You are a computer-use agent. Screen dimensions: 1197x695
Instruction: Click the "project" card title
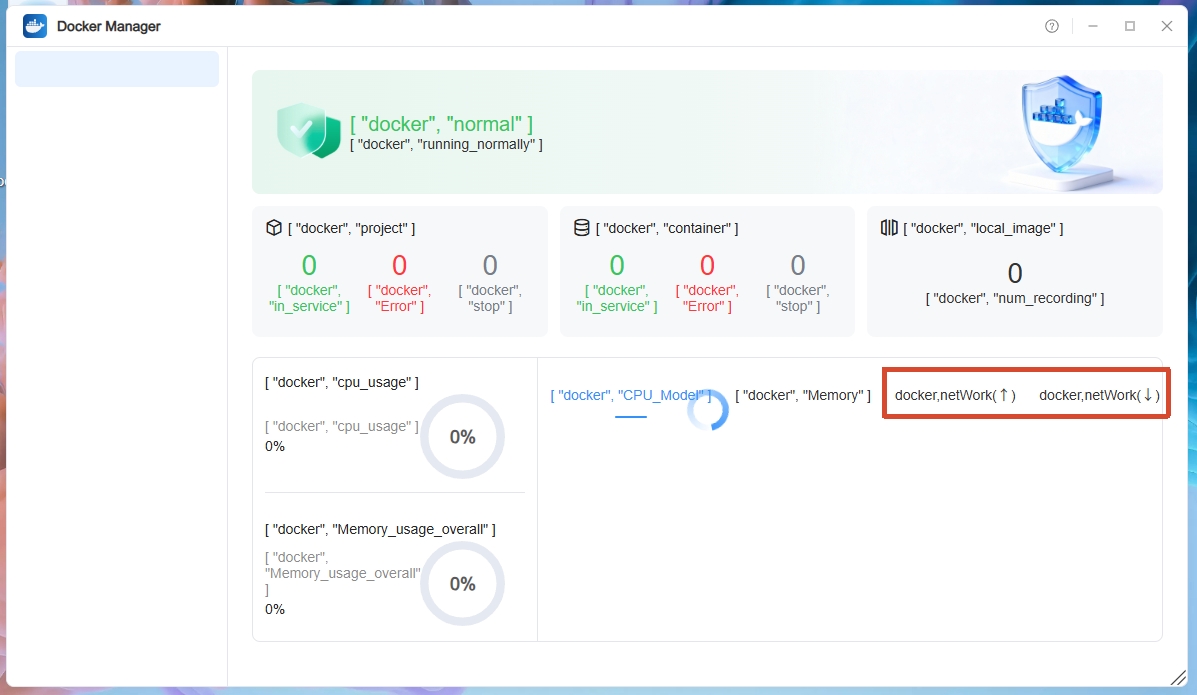351,228
